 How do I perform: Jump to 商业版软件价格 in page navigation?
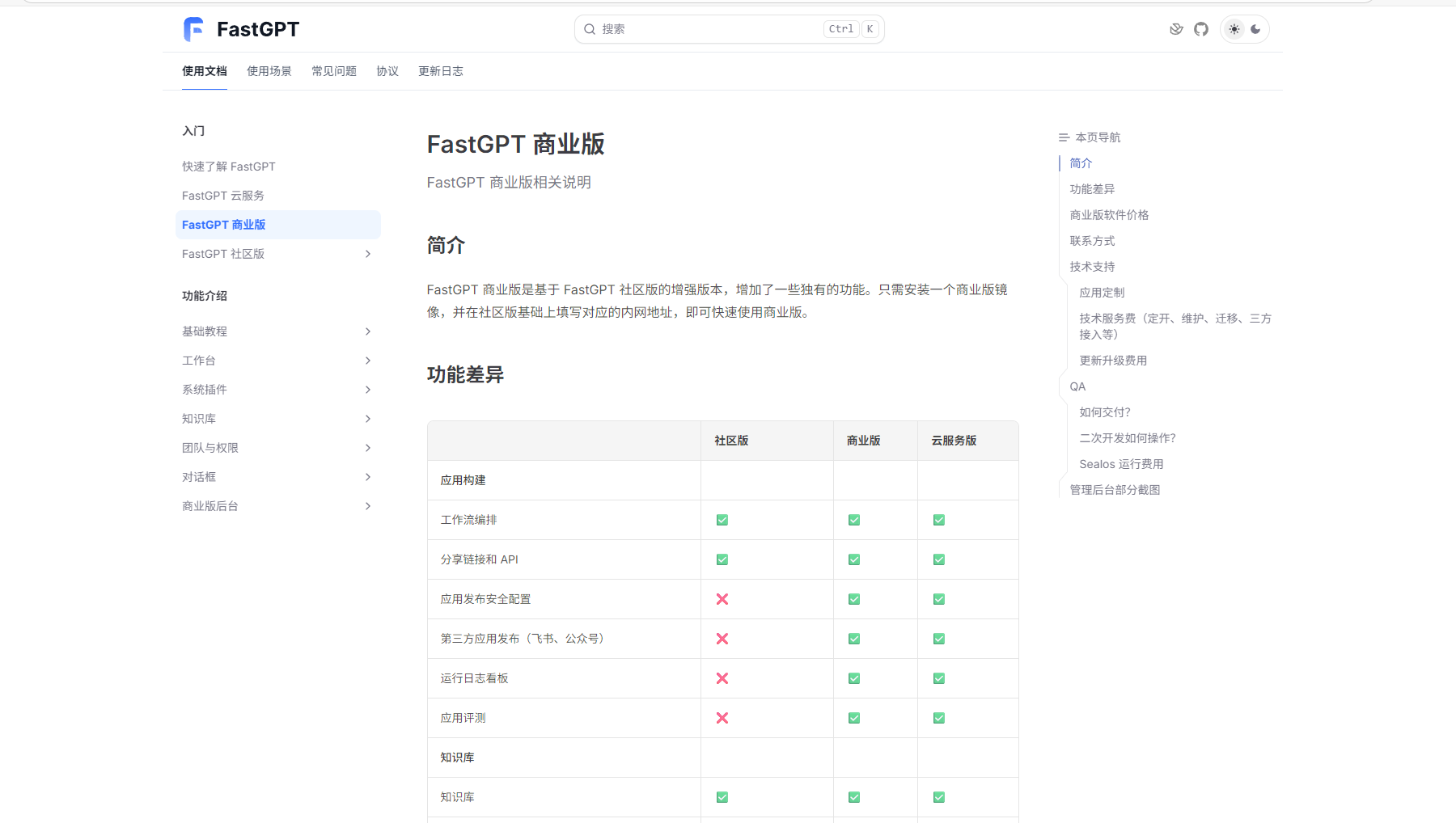(x=1109, y=215)
